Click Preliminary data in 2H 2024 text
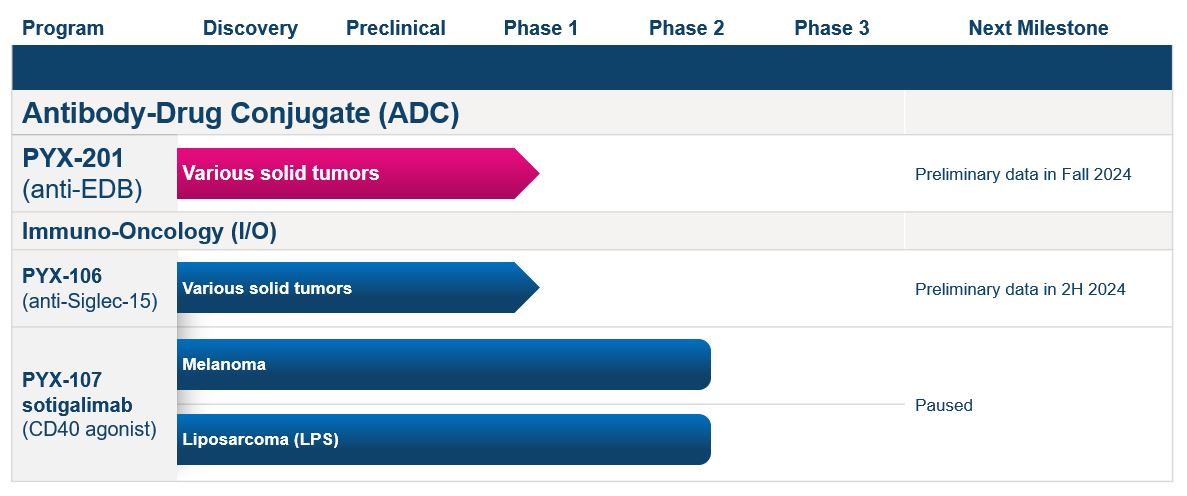This screenshot has height=496, width=1187. [x=1020, y=289]
